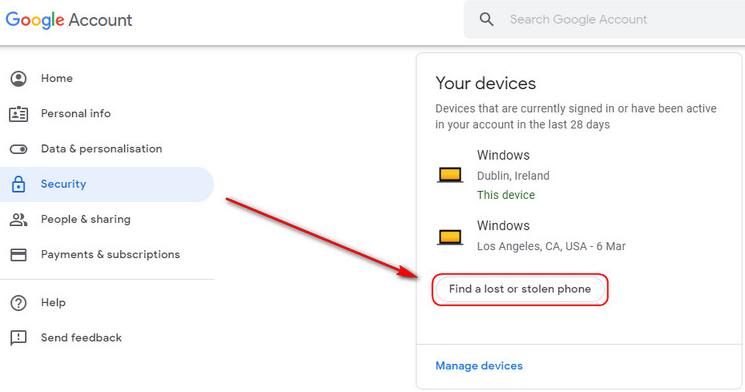Viewport: 745px width, 392px height.
Task: Click the search magnifier icon
Action: [x=487, y=19]
